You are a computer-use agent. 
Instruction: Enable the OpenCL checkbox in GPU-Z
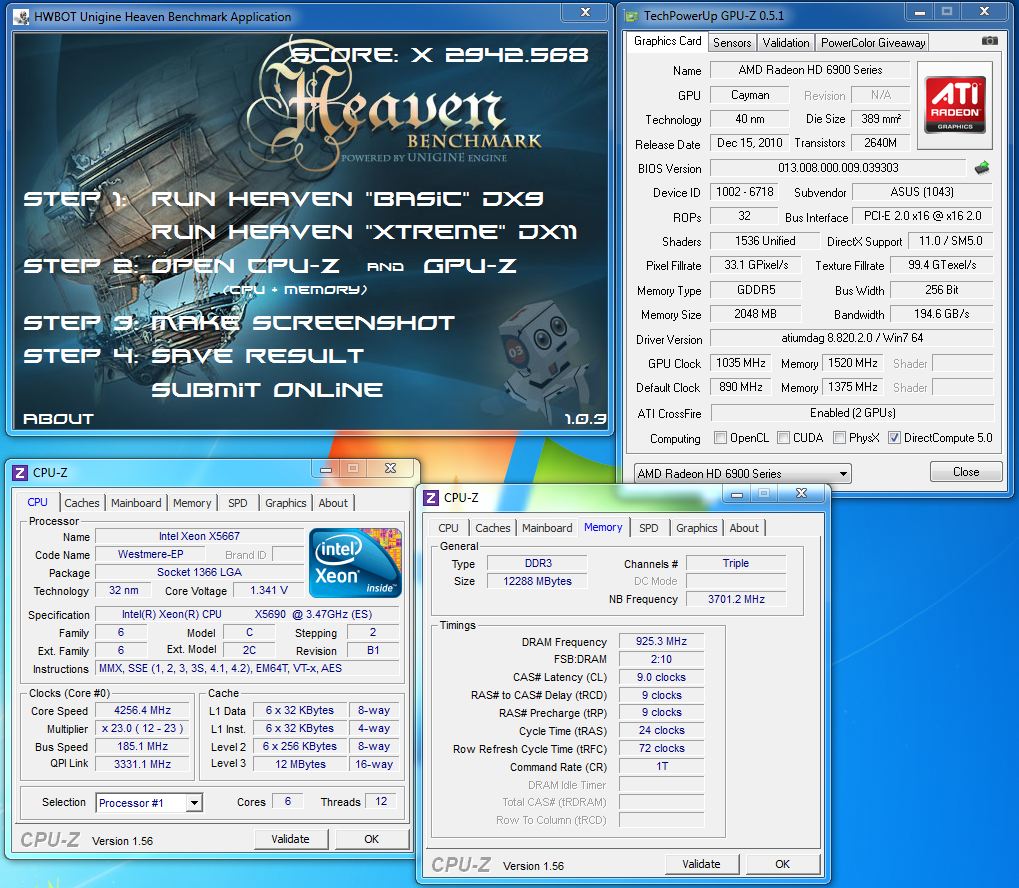(720, 437)
